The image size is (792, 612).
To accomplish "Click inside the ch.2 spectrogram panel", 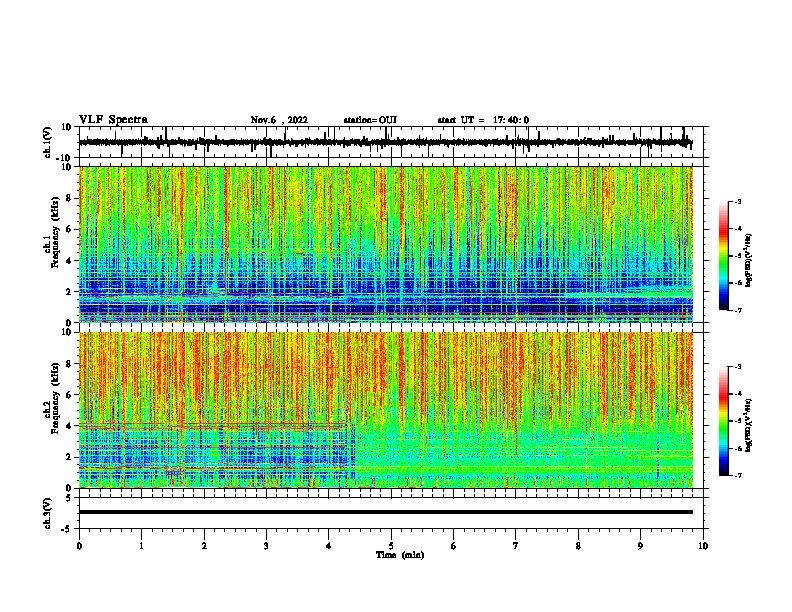I will [386, 410].
